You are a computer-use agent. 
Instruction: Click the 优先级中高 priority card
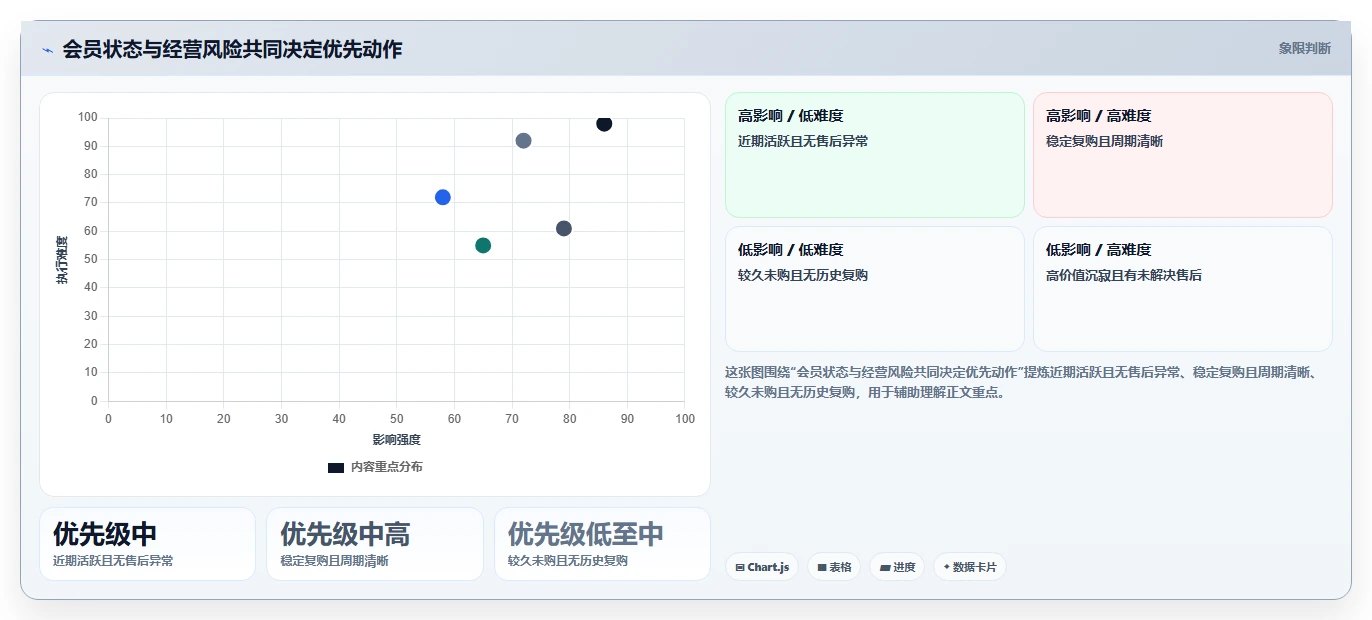tap(375, 544)
